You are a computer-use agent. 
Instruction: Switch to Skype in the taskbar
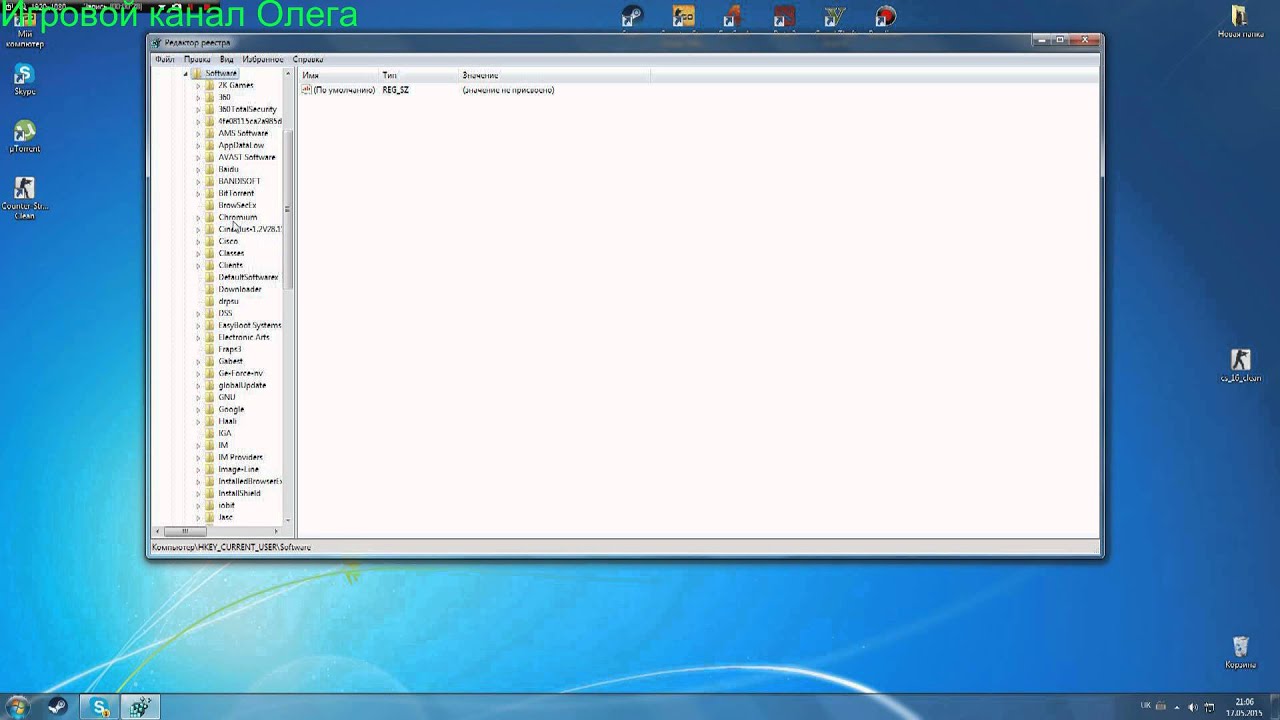coord(100,707)
